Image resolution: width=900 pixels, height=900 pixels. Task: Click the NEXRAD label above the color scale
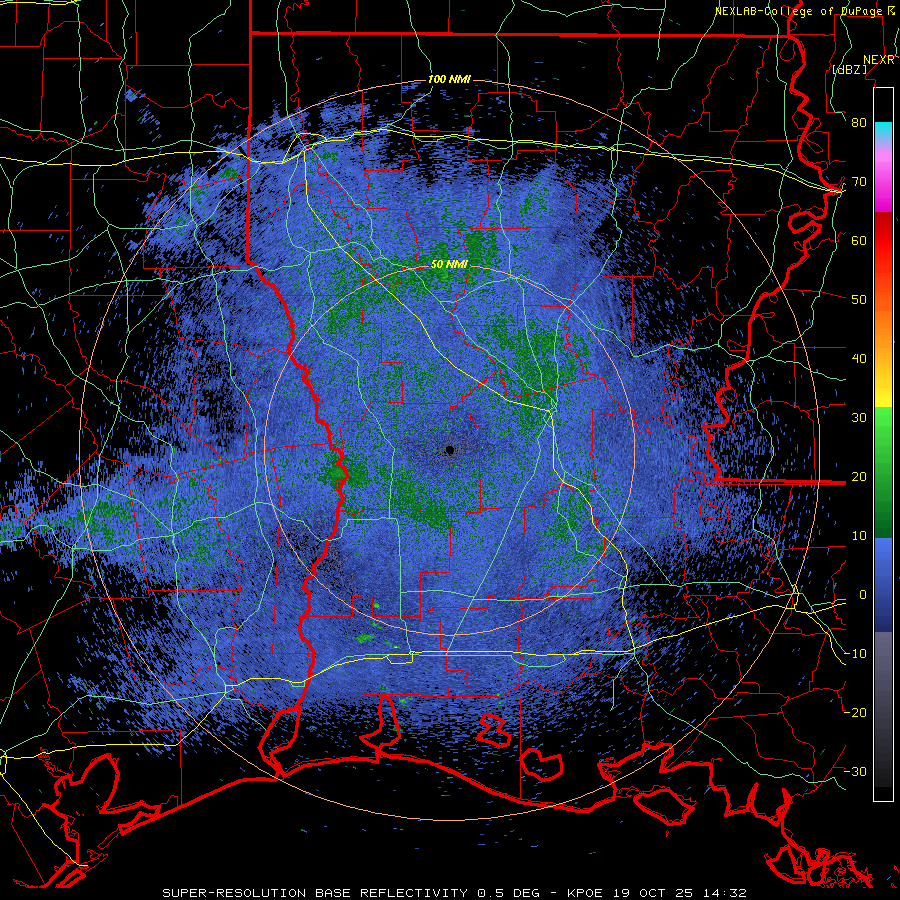(x=879, y=60)
